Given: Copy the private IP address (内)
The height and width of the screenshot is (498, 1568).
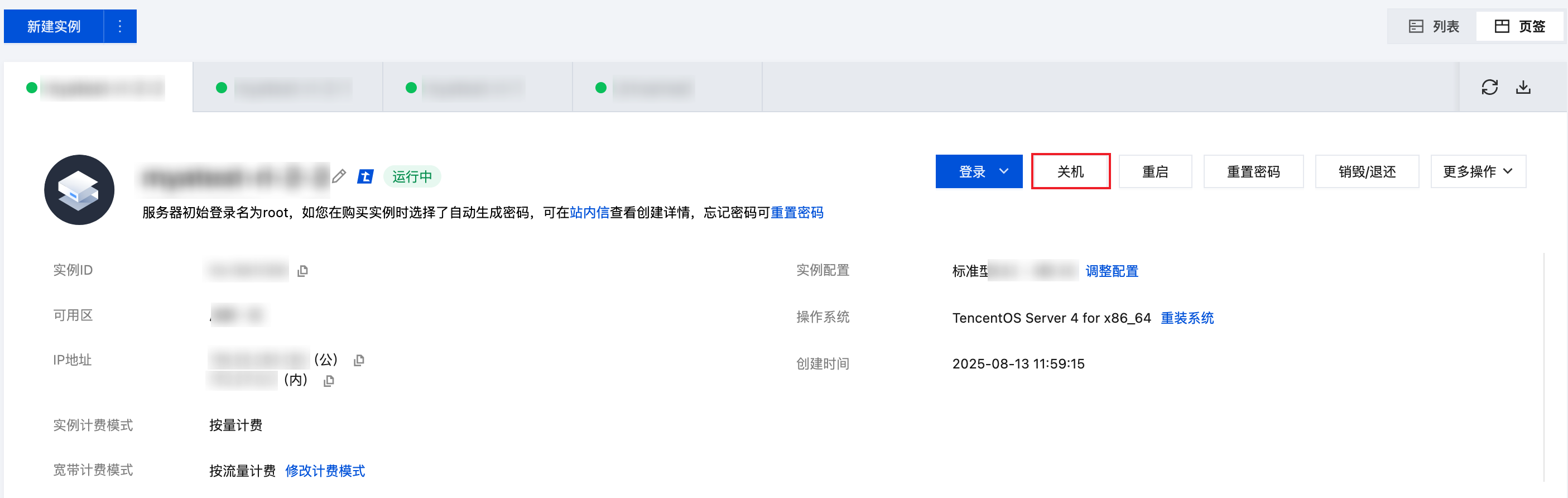Looking at the screenshot, I should pos(329,381).
